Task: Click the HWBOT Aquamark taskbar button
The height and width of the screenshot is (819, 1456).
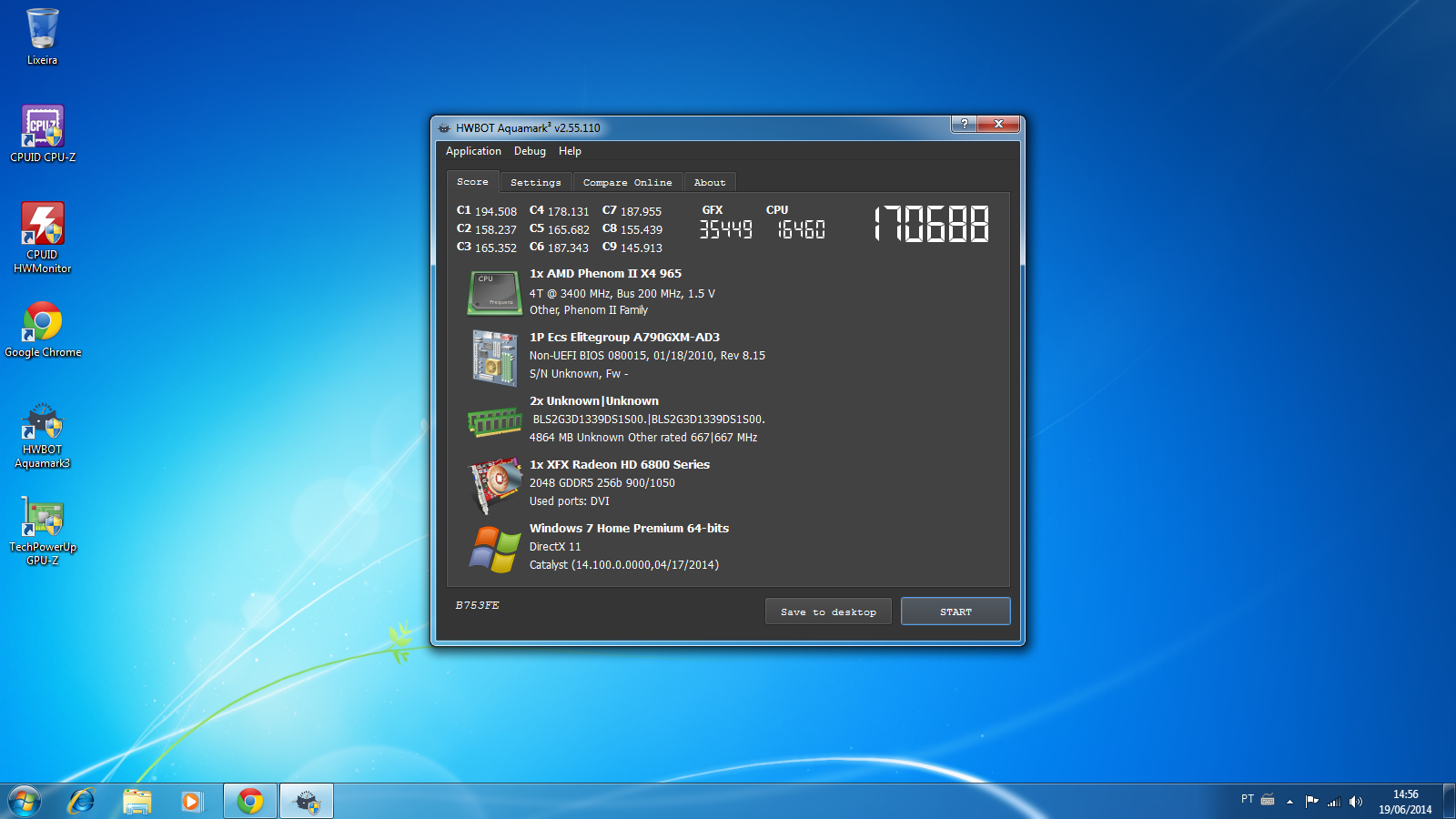Action: (307, 802)
